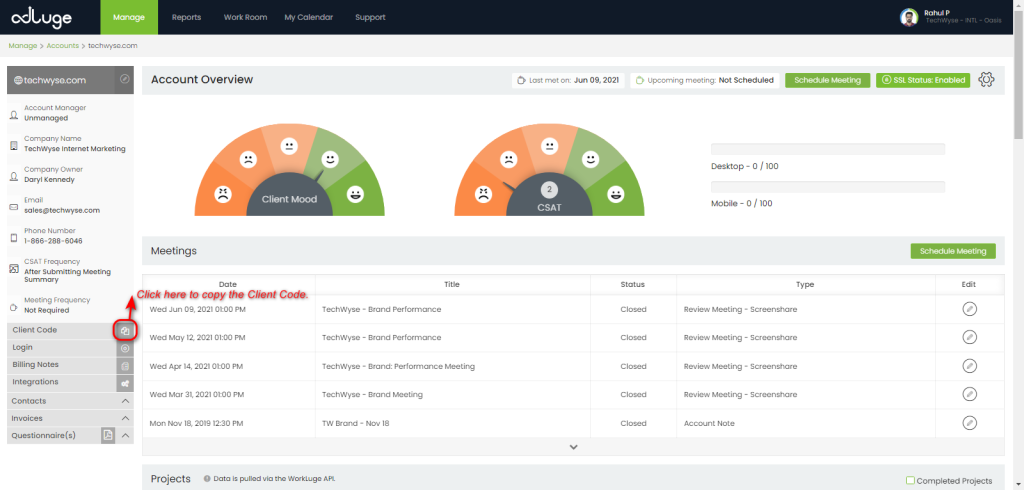Open the Billing Notes icon
The width and height of the screenshot is (1024, 490).
click(125, 365)
